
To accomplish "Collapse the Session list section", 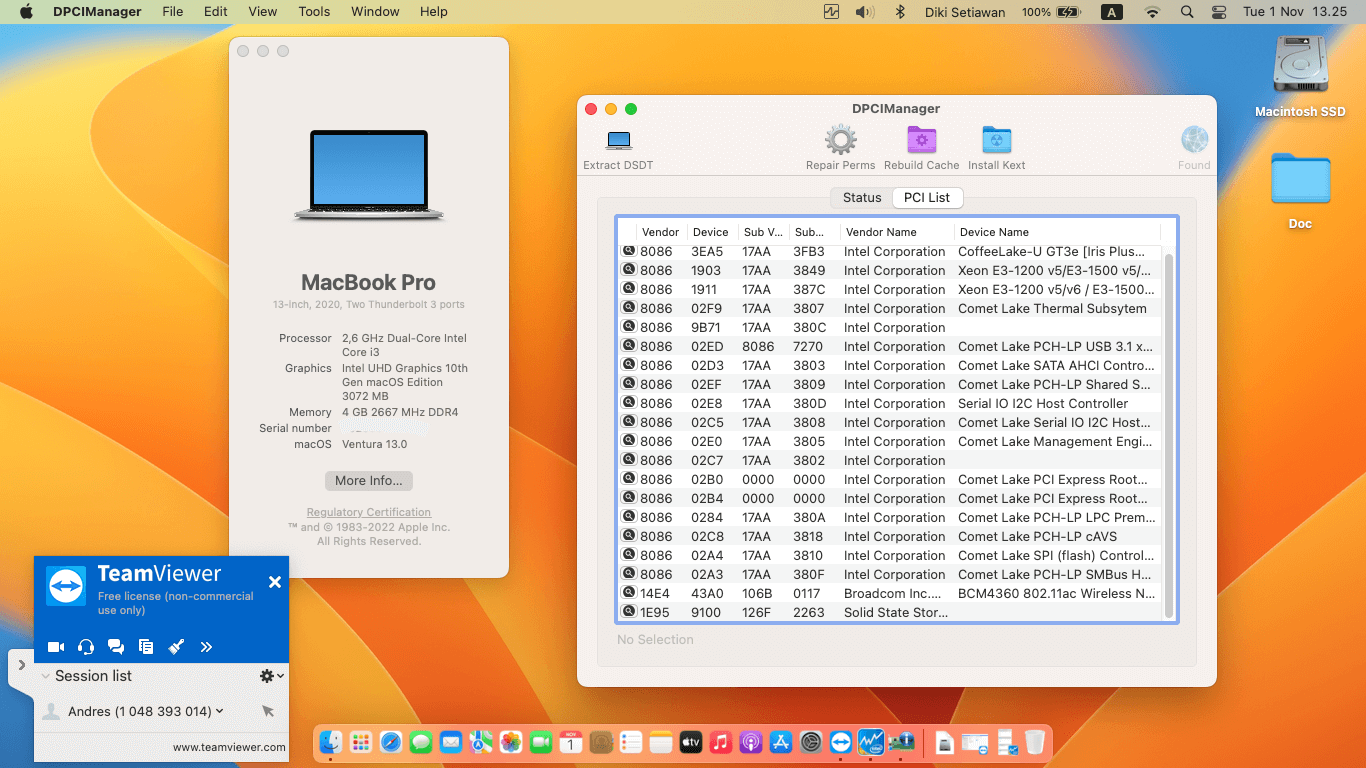I will (46, 676).
